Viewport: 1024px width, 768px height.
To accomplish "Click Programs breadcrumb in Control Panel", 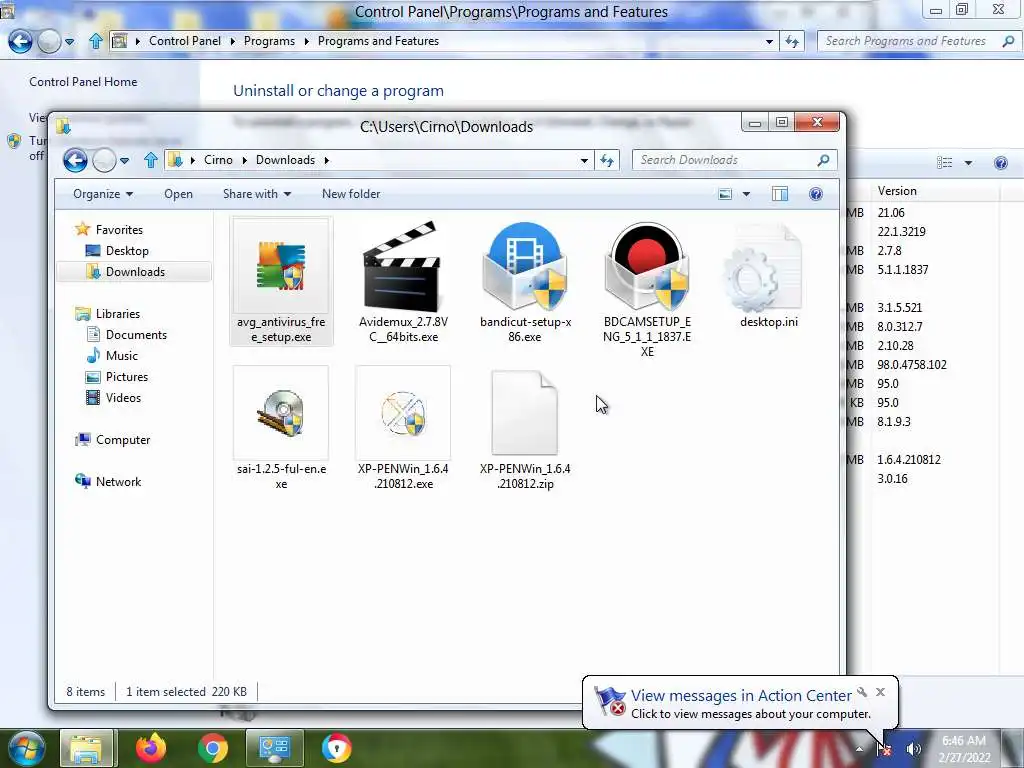I will [269, 41].
